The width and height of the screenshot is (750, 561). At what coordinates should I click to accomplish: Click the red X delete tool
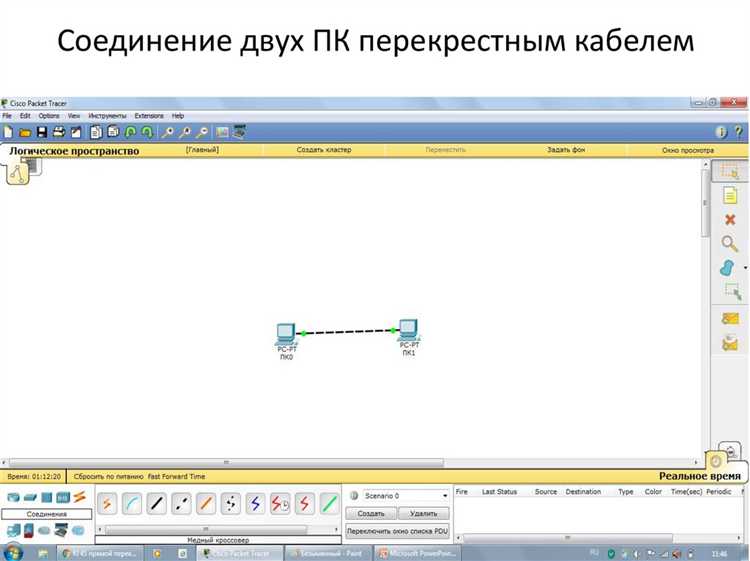pos(730,220)
